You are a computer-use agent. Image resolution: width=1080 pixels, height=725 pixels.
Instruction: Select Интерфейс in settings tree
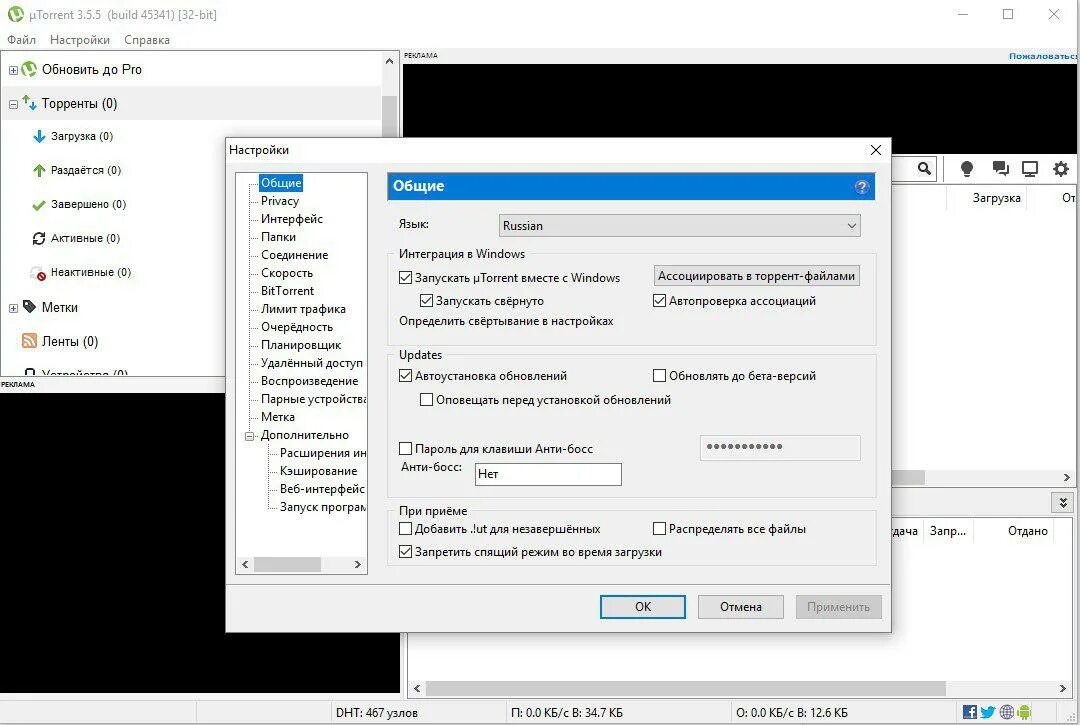pos(292,219)
